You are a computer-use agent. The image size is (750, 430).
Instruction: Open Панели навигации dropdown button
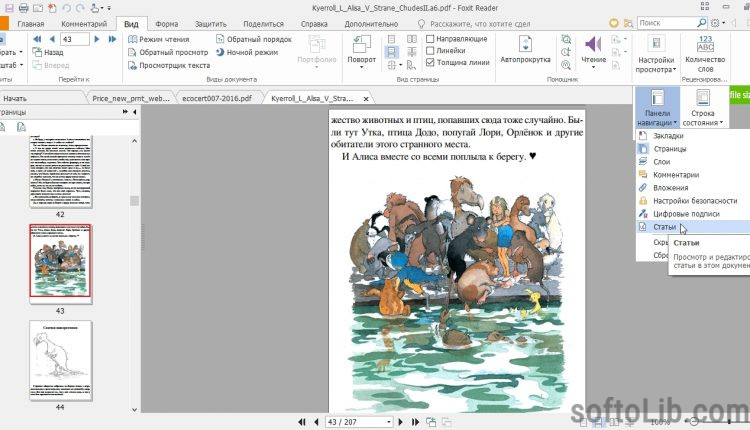pos(657,108)
